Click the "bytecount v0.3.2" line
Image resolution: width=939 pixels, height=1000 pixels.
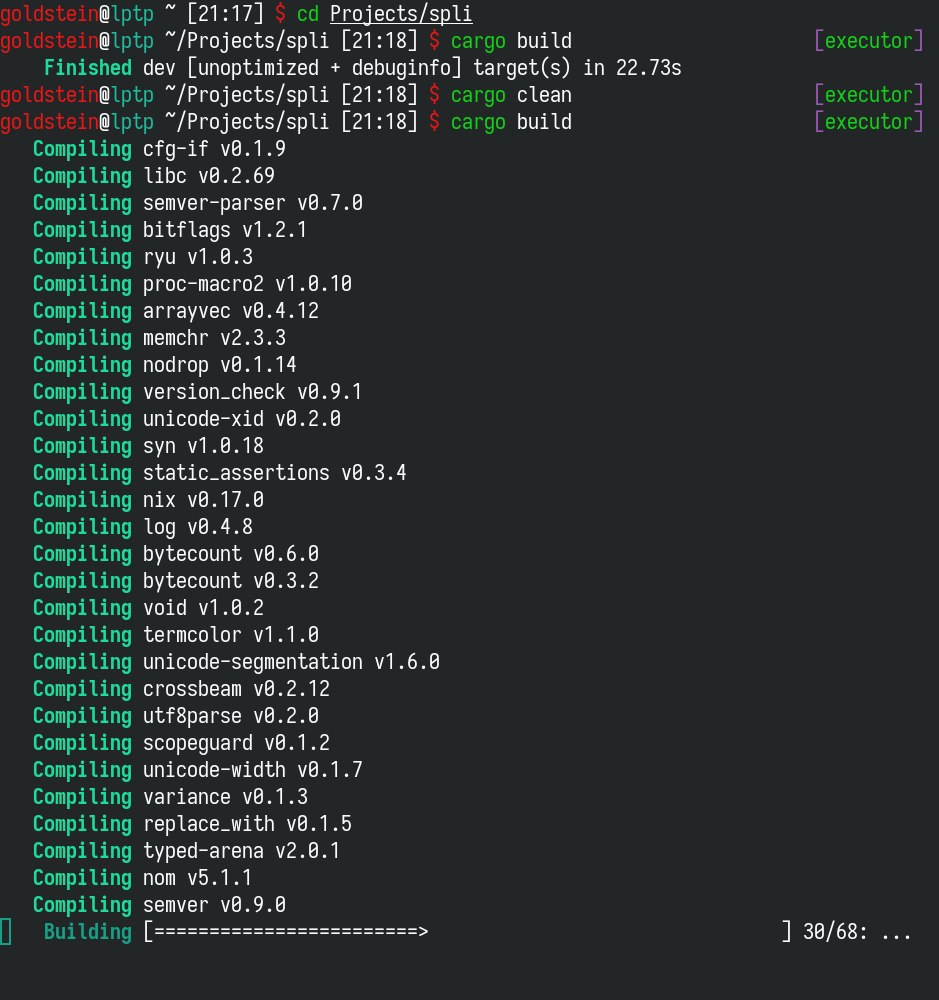point(230,581)
